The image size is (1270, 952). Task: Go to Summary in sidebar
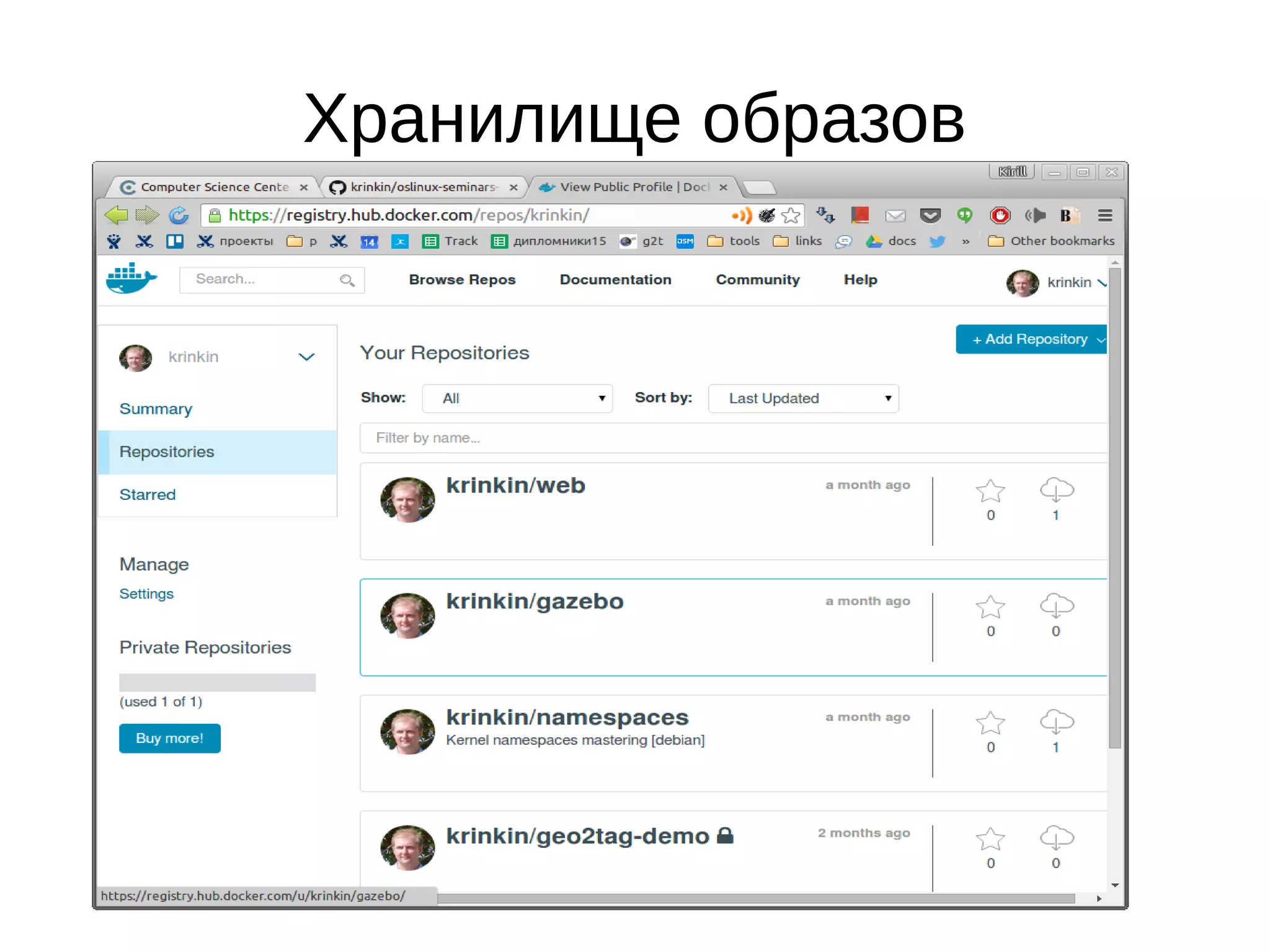tap(156, 409)
